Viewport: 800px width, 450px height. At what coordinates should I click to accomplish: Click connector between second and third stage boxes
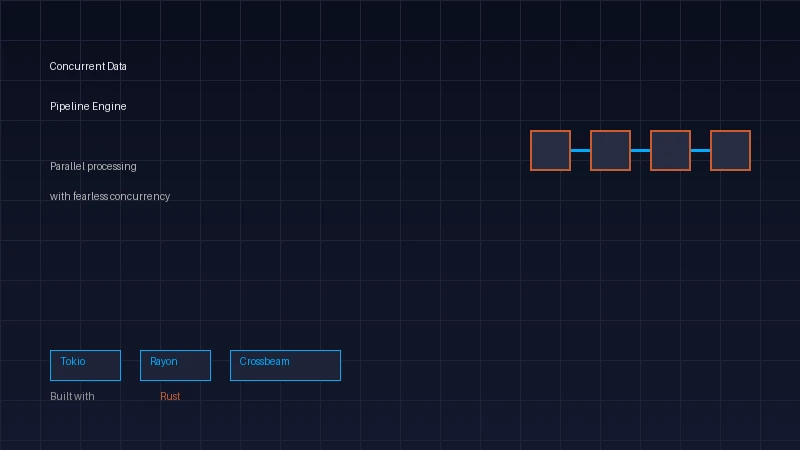click(x=640, y=150)
